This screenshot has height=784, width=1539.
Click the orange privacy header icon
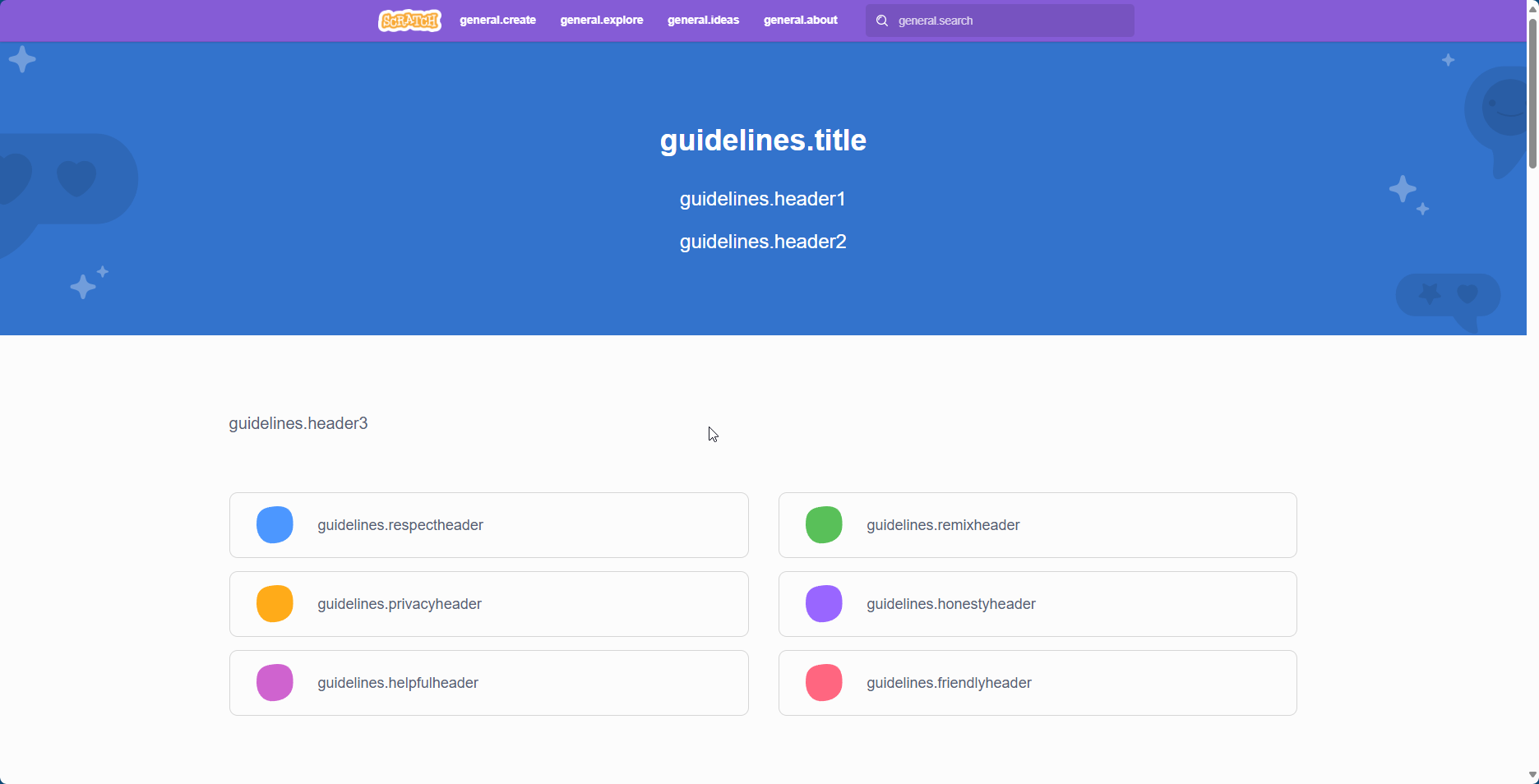coord(275,604)
